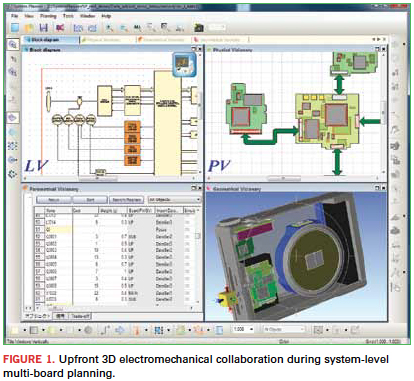Click the blue arrow icon in bottom toolbar

click(x=120, y=330)
